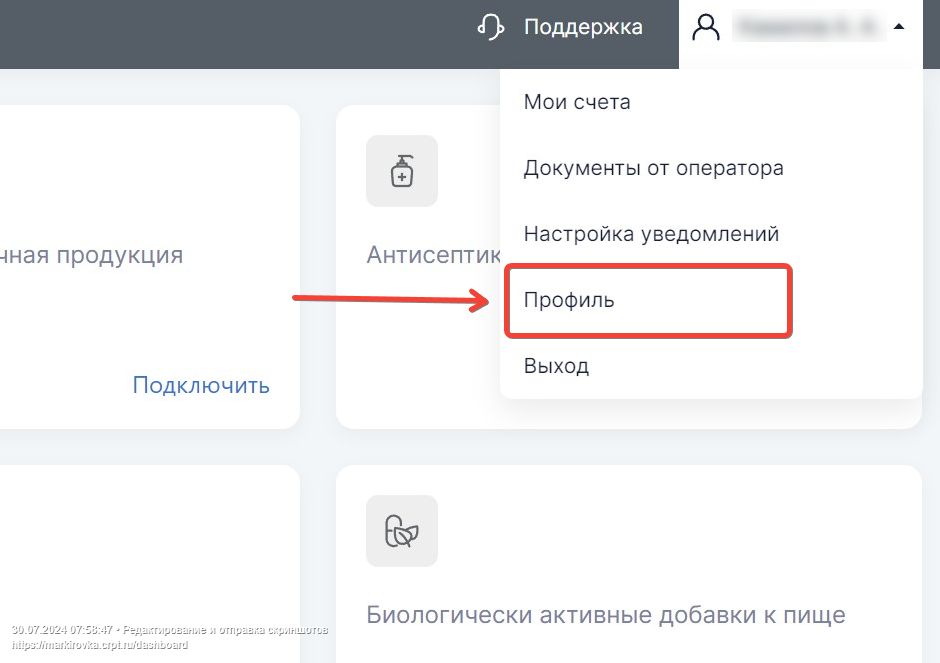Click the blurred user name

pyautogui.click(x=809, y=27)
